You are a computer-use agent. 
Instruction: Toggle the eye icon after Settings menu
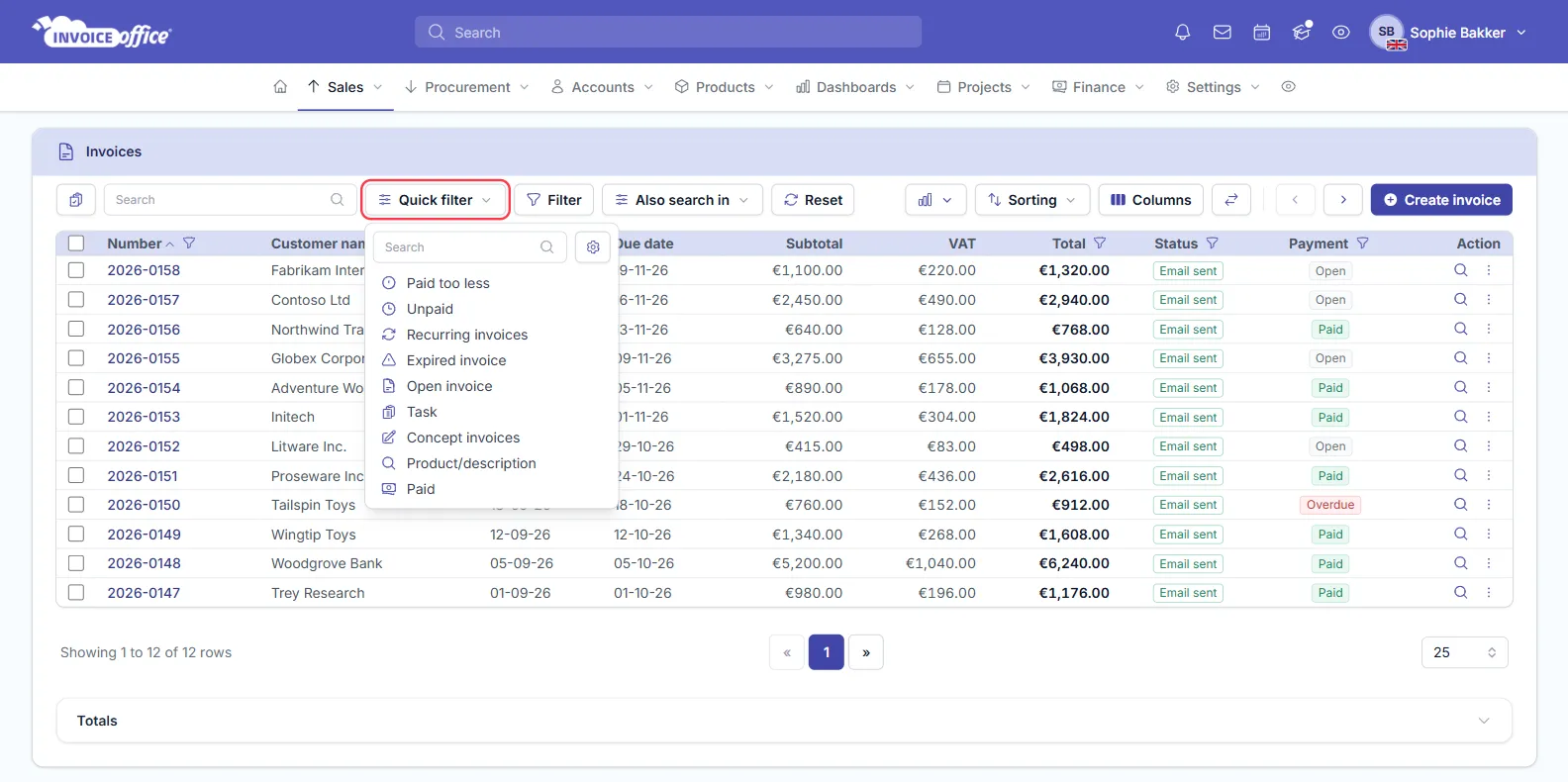coord(1288,87)
